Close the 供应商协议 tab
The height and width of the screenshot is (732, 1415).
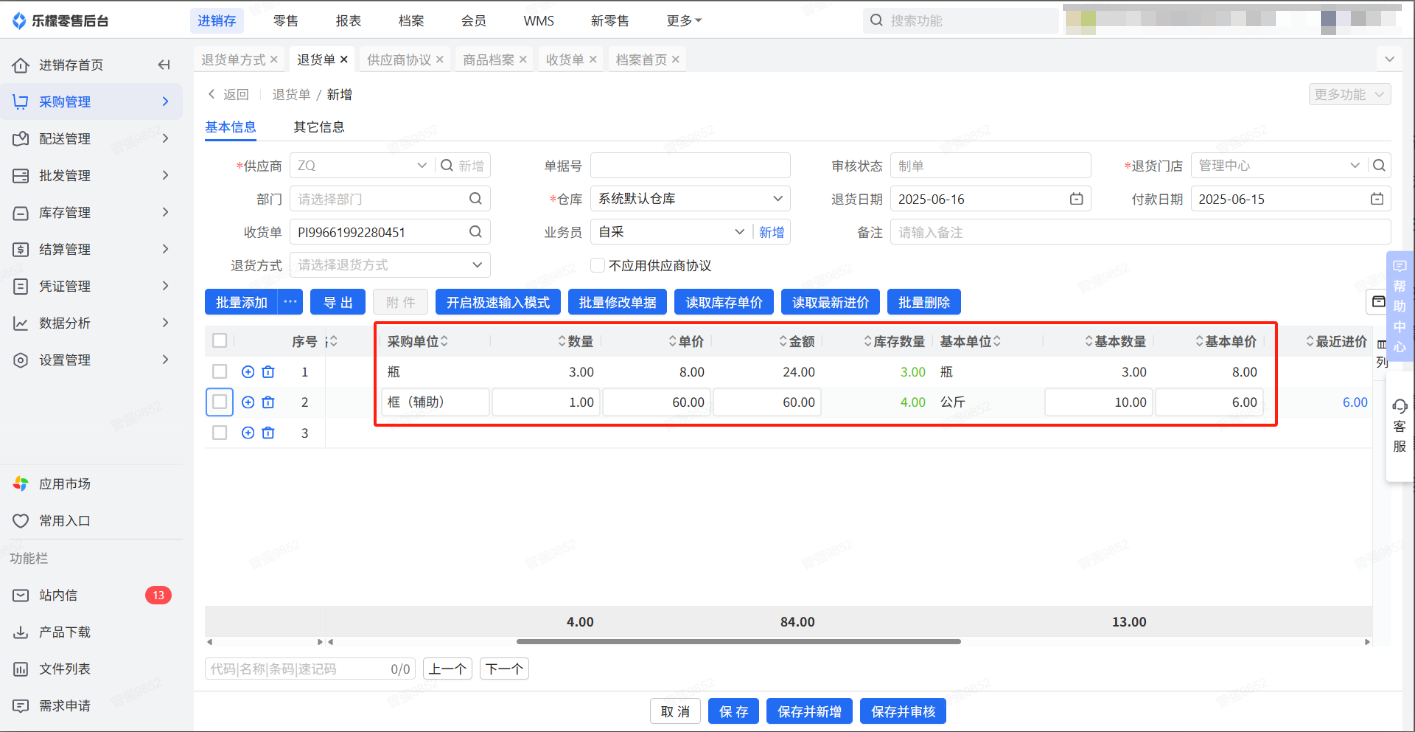pos(440,60)
